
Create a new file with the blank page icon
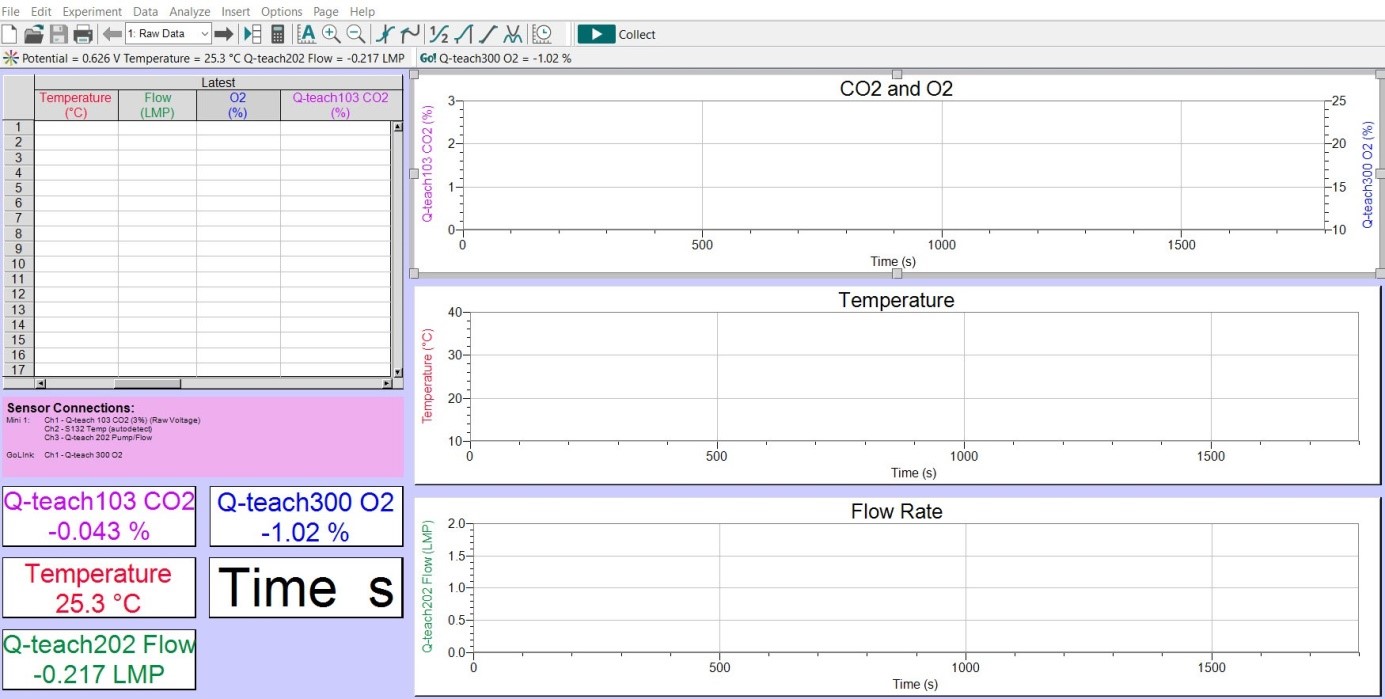10,34
